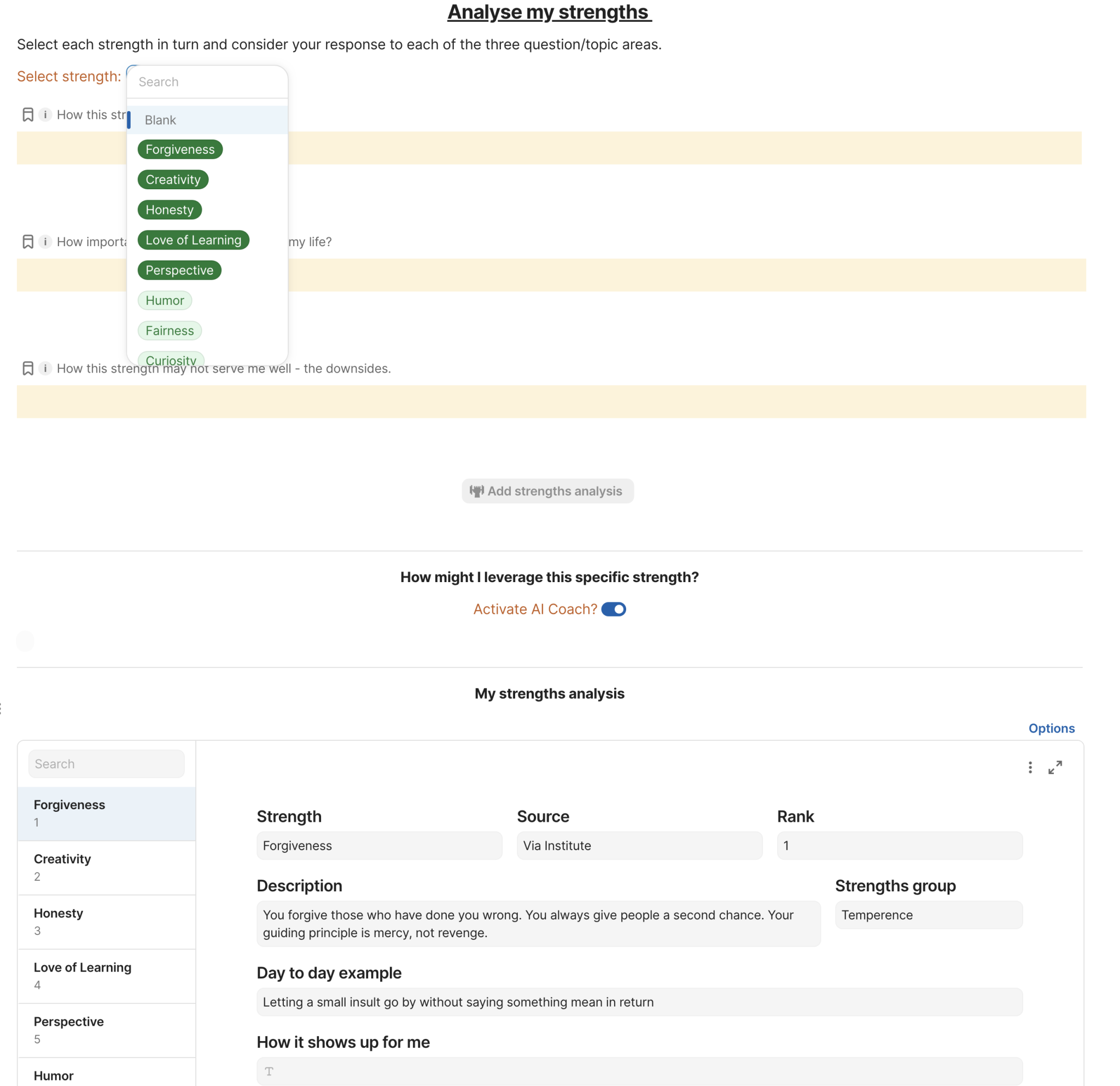Toggle the Activate AI Coach switch

click(x=614, y=609)
